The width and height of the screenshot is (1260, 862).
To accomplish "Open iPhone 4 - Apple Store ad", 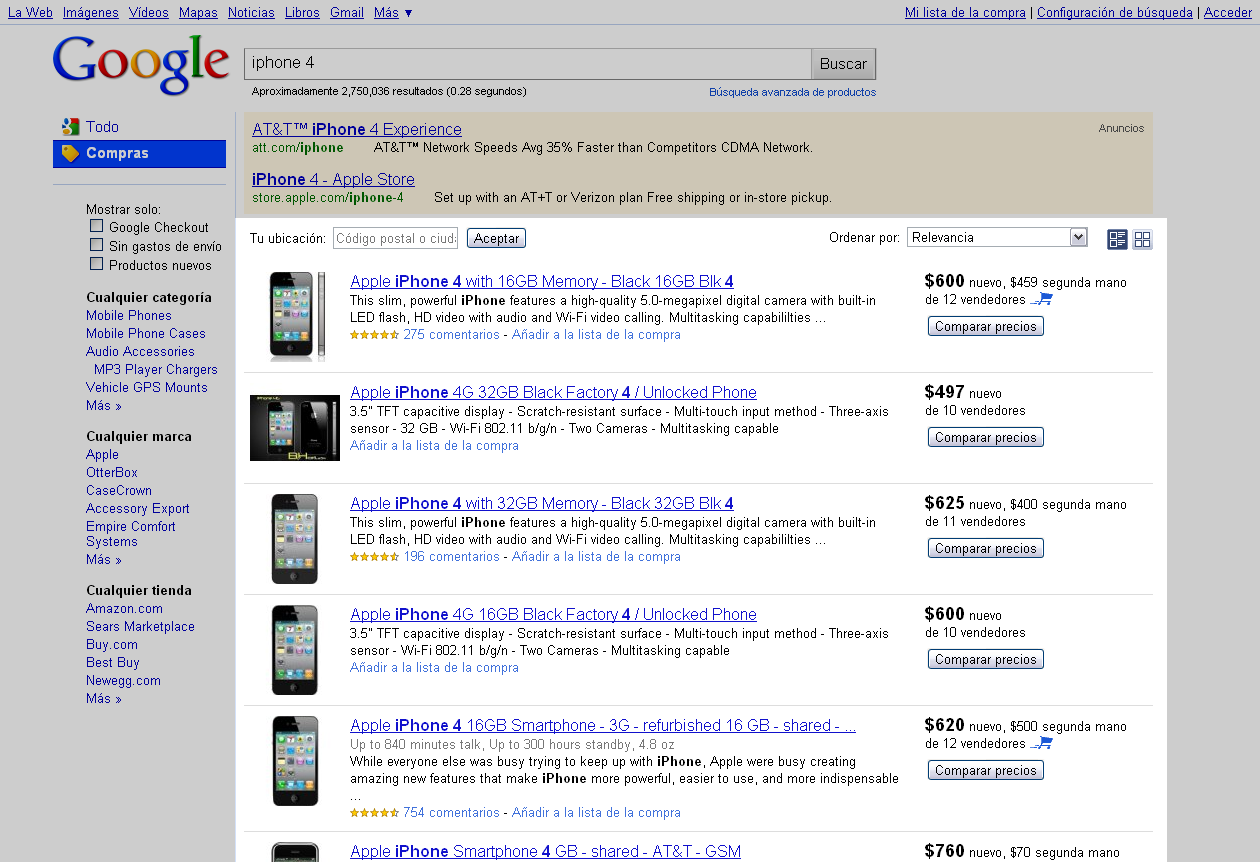I will point(333,179).
